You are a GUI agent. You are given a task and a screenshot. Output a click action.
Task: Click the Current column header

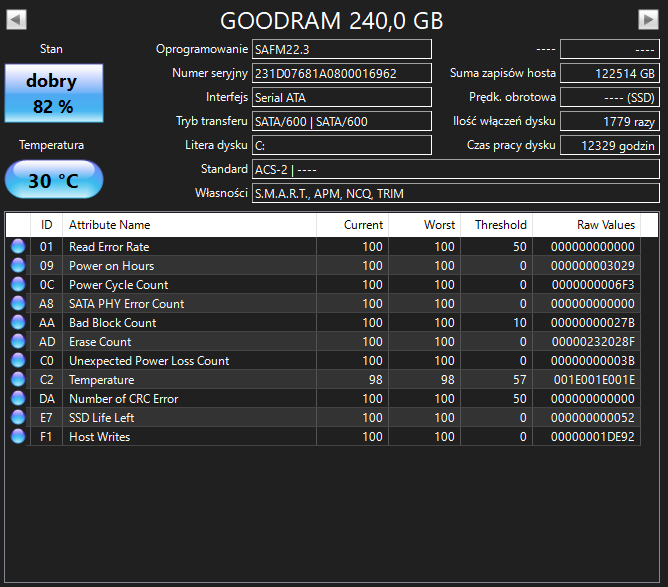(x=352, y=225)
